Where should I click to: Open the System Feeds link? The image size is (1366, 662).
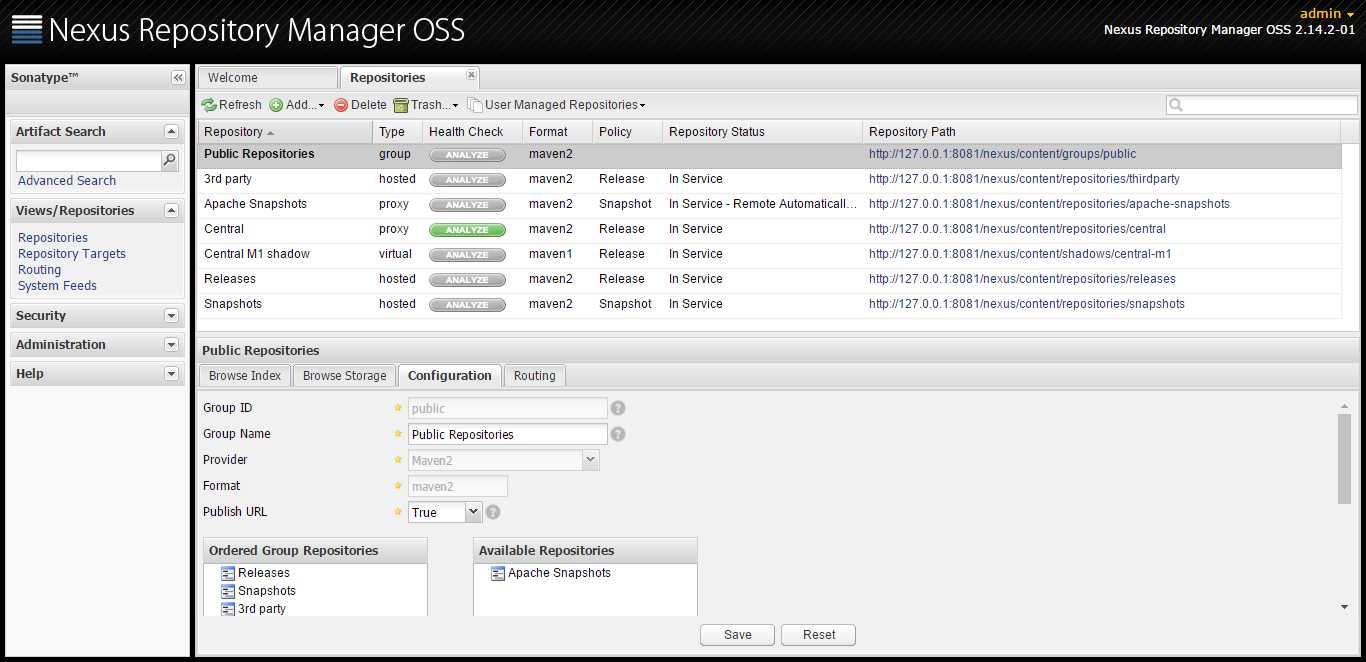[x=58, y=286]
